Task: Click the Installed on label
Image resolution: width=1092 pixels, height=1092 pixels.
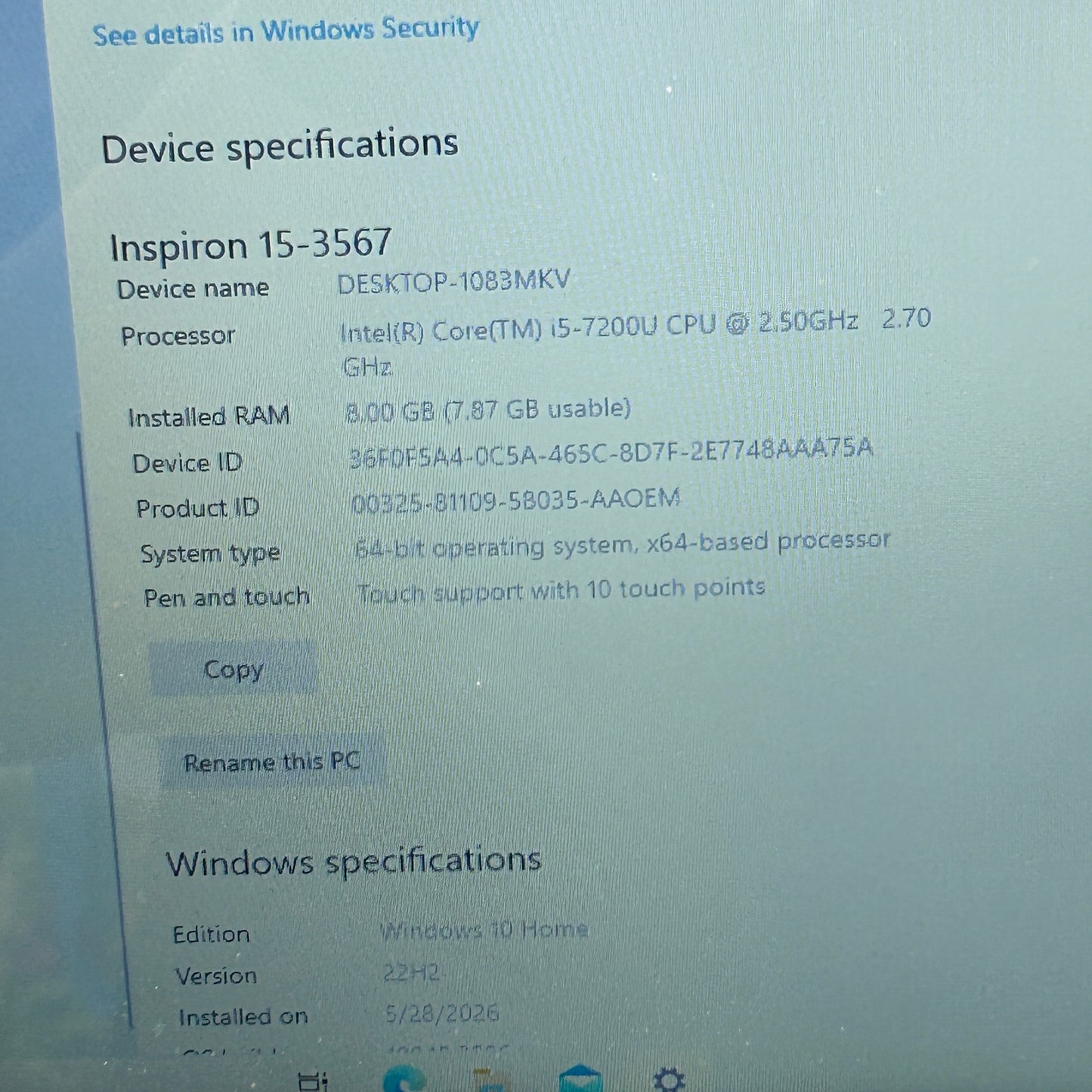Action: pyautogui.click(x=243, y=1017)
